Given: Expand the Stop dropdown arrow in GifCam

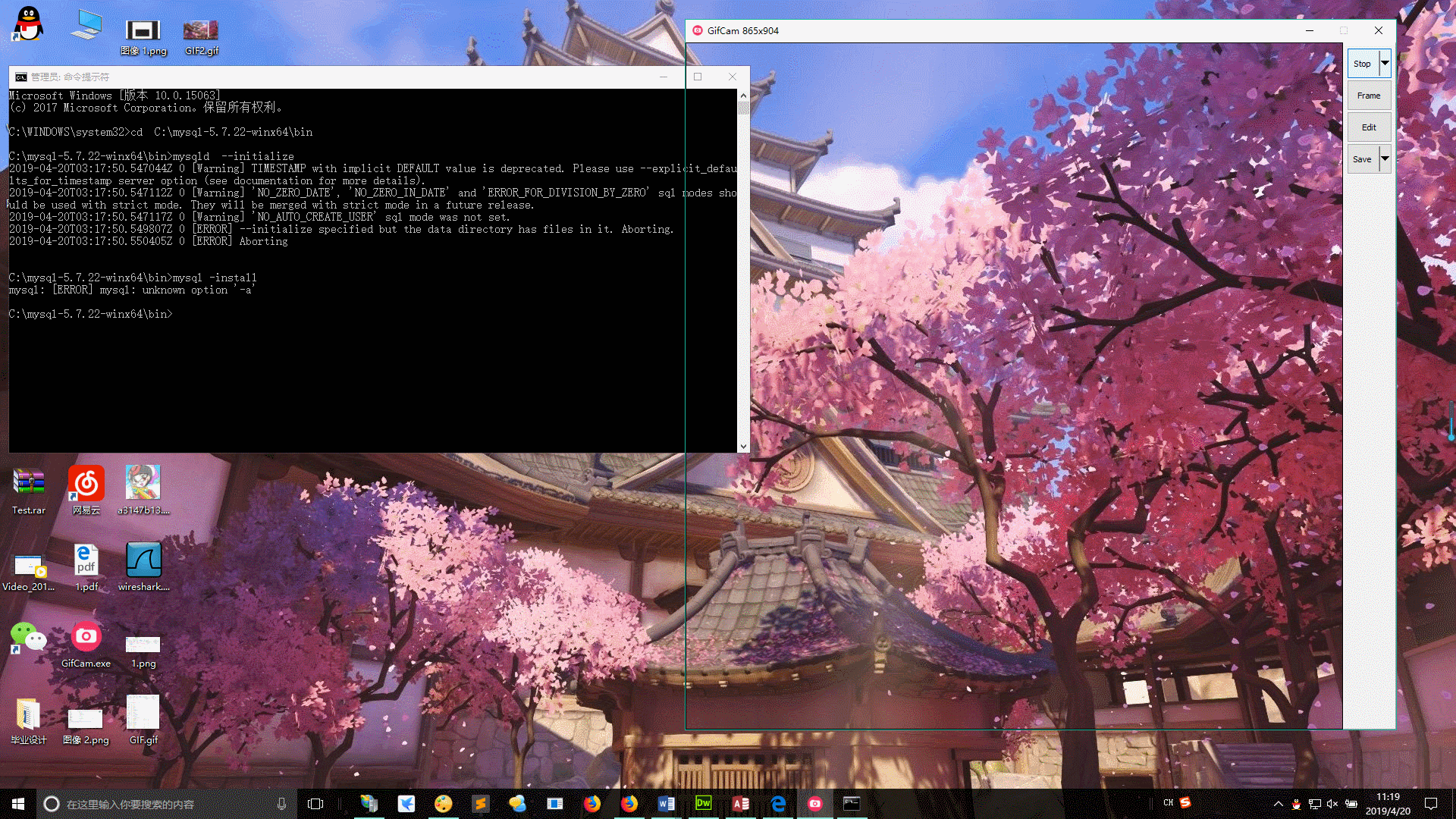Looking at the screenshot, I should [x=1385, y=63].
